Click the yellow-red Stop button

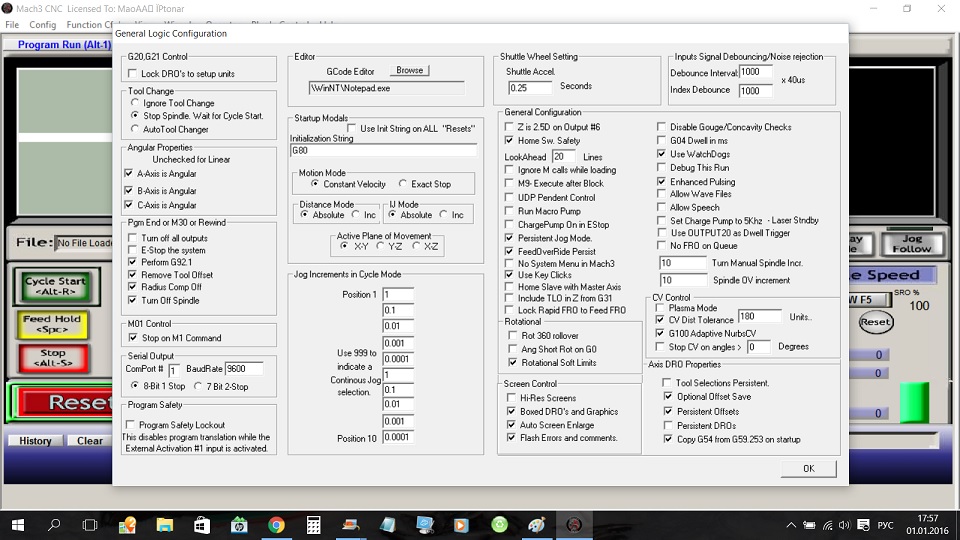[53, 358]
